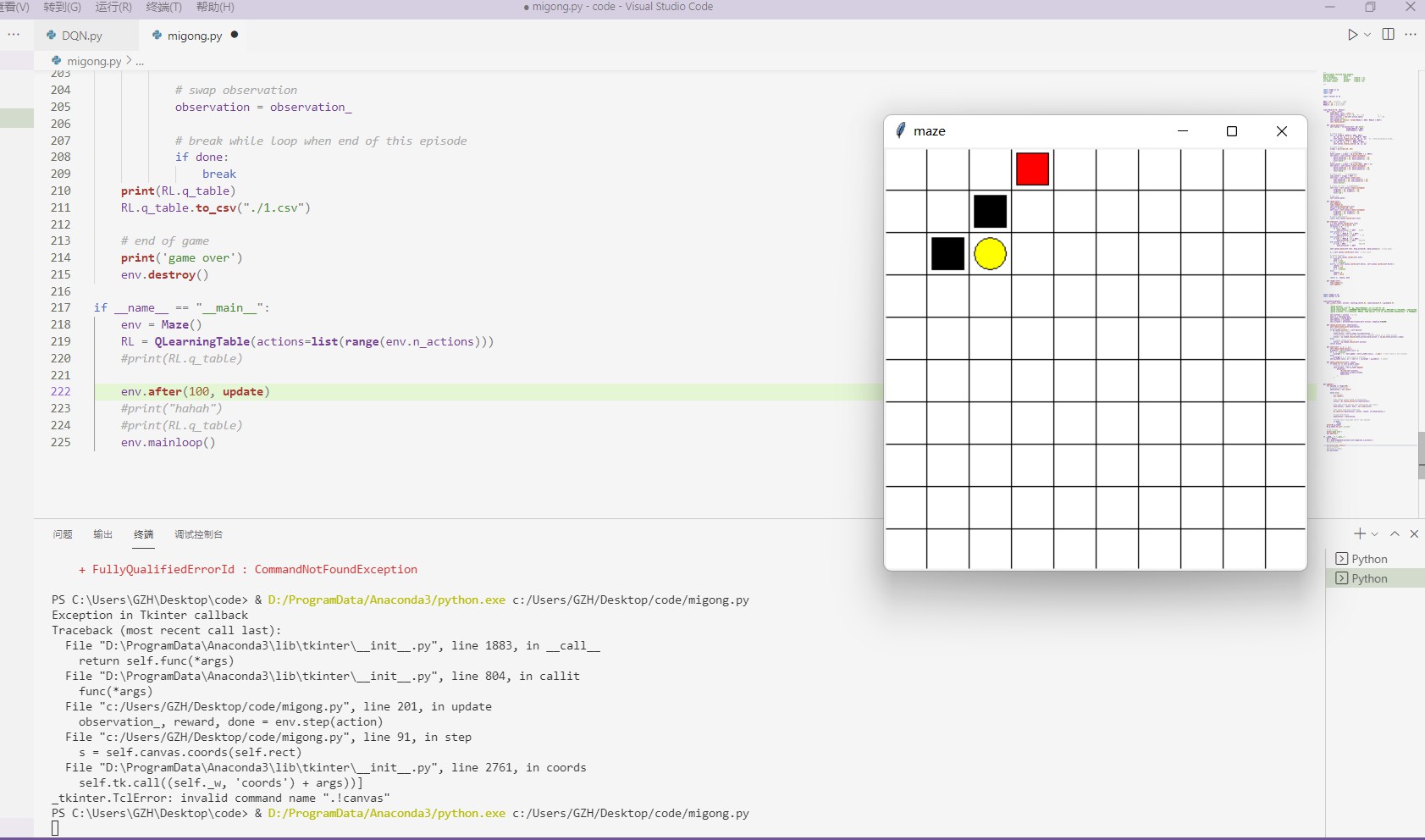Click line number 217 in gutter
The height and width of the screenshot is (840, 1425).
61,307
